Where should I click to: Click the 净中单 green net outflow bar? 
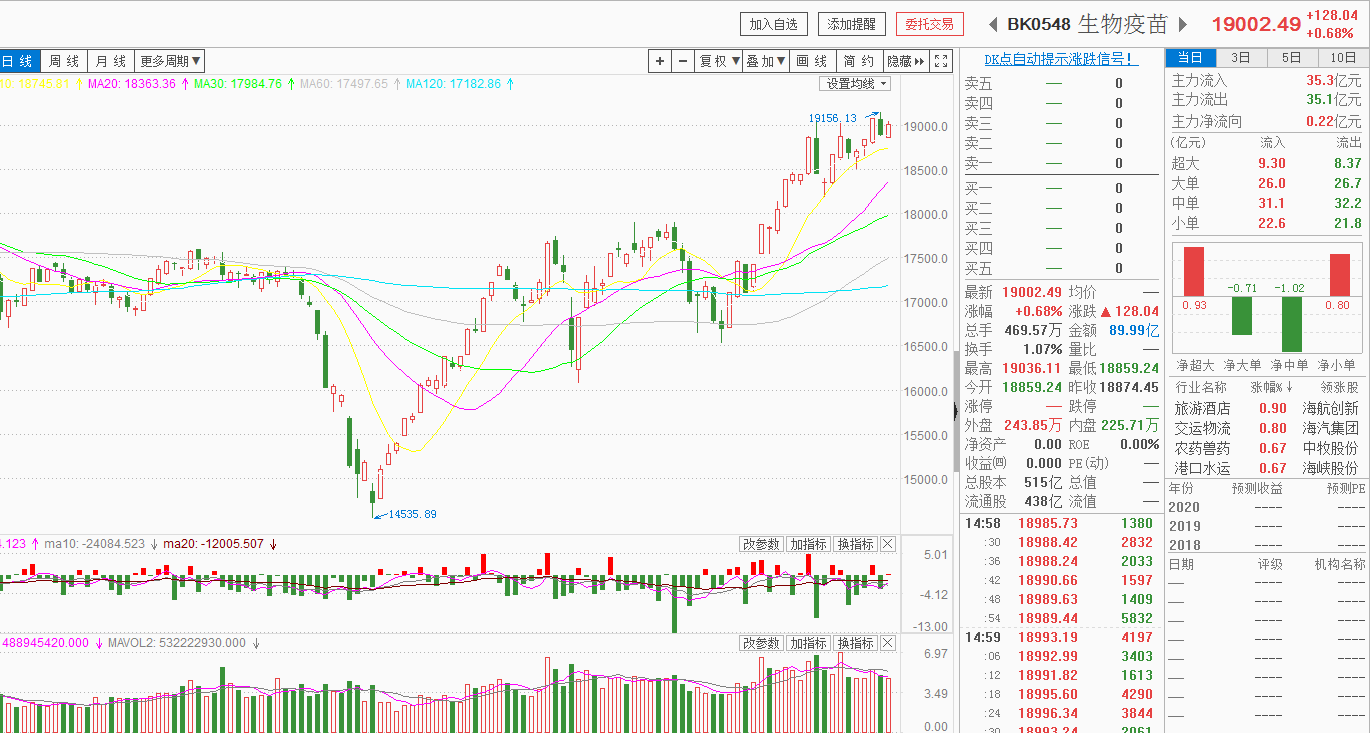point(1291,324)
